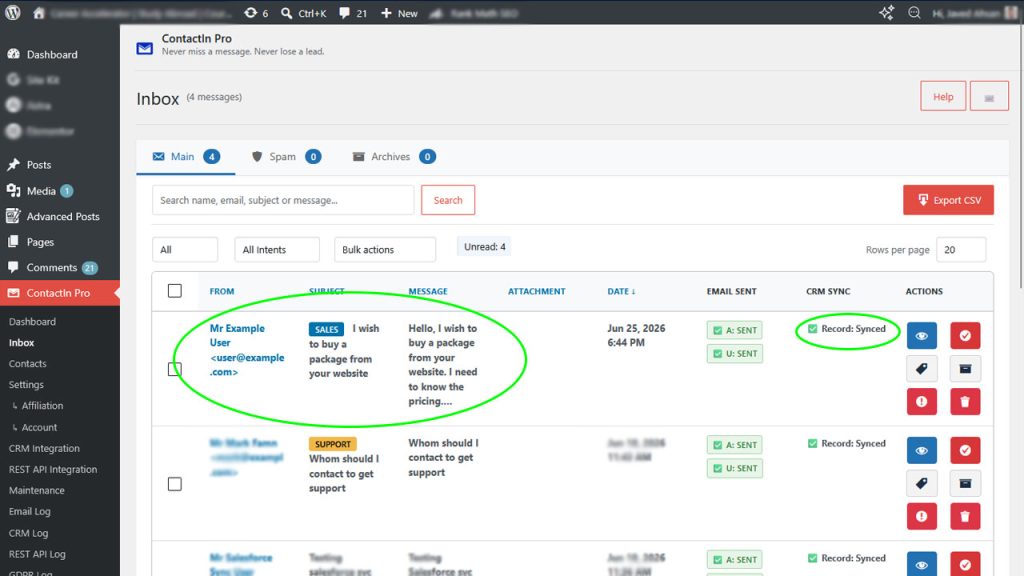Open the Bulk actions dropdown
The width and height of the screenshot is (1024, 576).
(x=385, y=249)
